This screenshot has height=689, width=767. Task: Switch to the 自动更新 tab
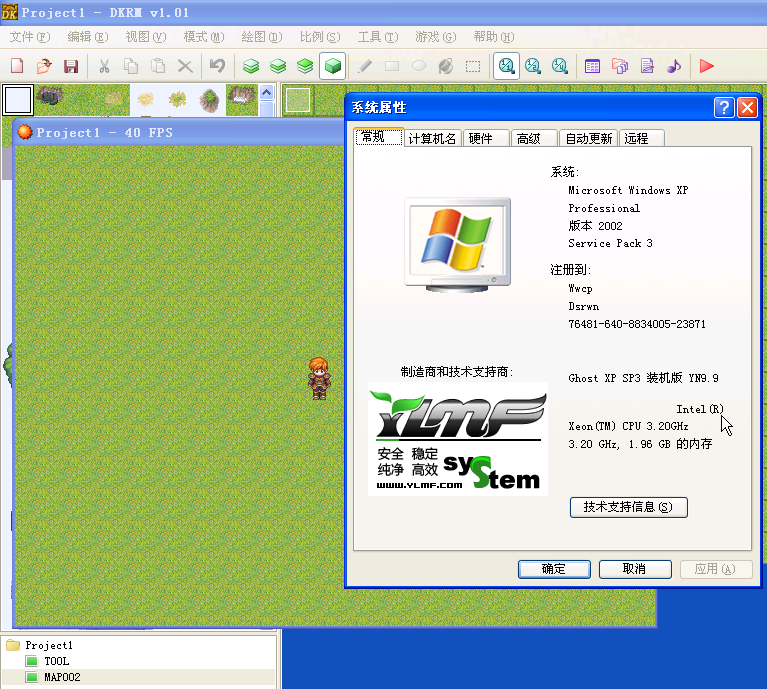(x=588, y=138)
